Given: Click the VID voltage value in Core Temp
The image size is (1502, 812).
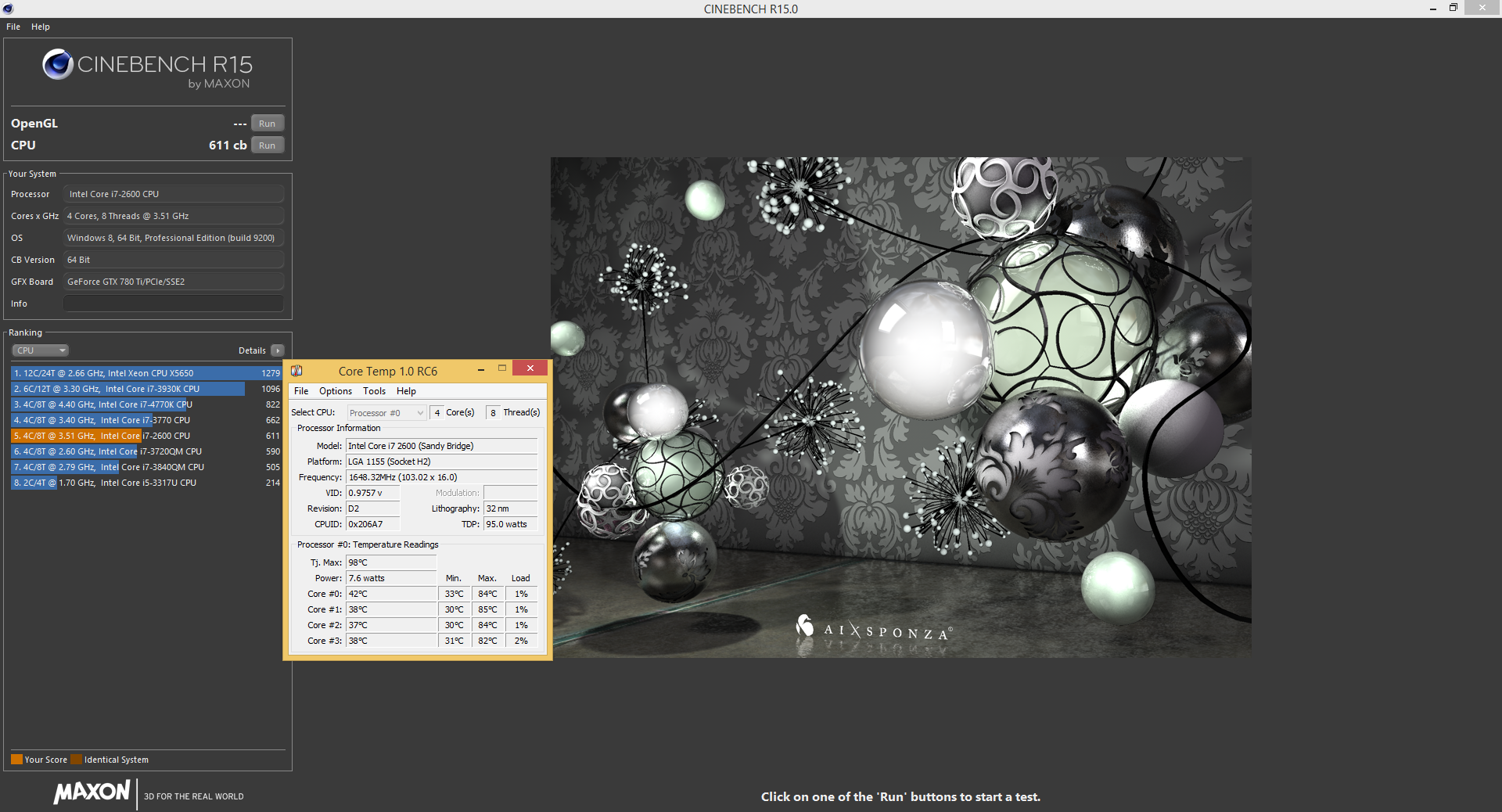Looking at the screenshot, I should (373, 493).
